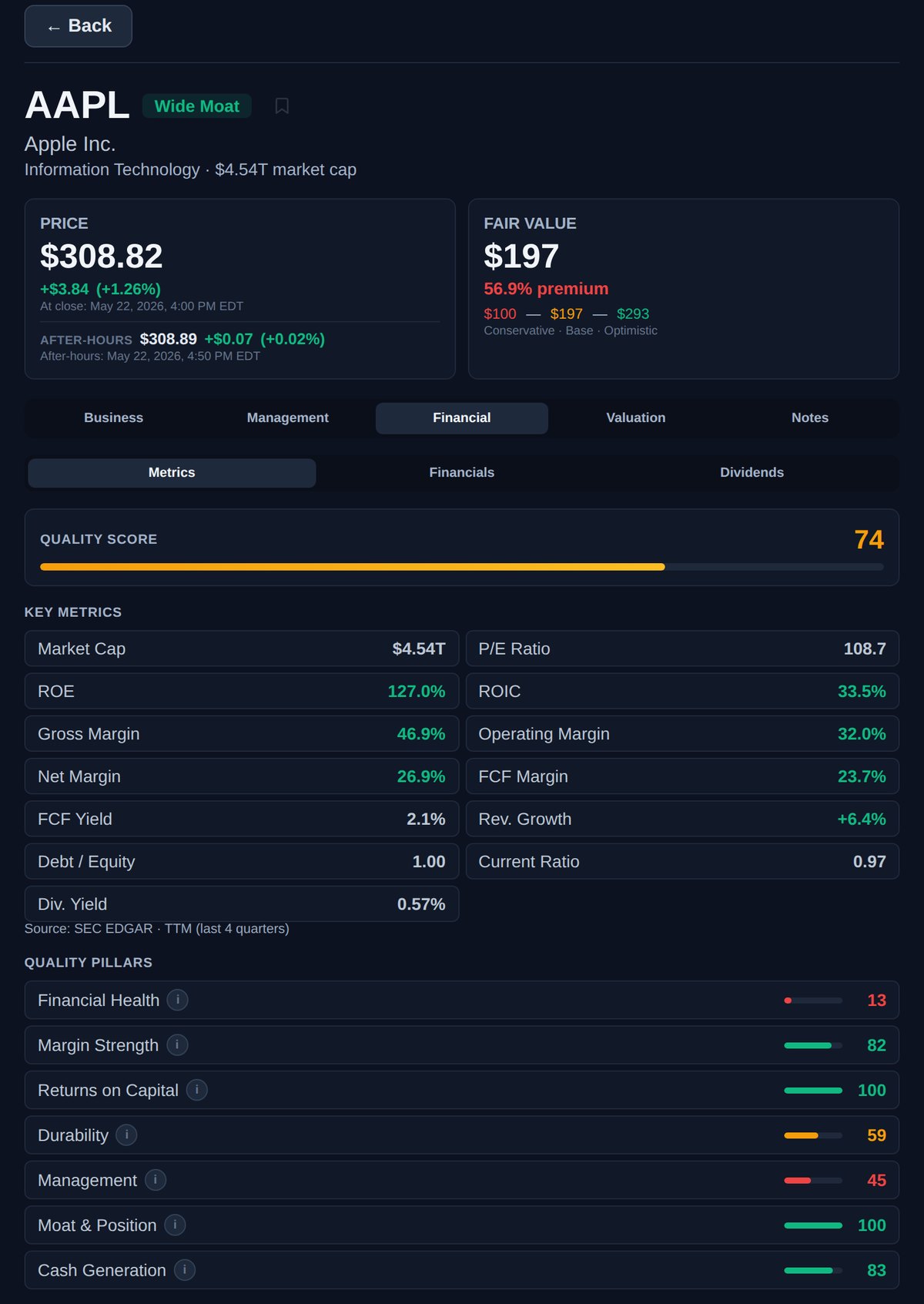Switch to the Dividends sub-tab
The height and width of the screenshot is (1304, 924).
tap(752, 473)
